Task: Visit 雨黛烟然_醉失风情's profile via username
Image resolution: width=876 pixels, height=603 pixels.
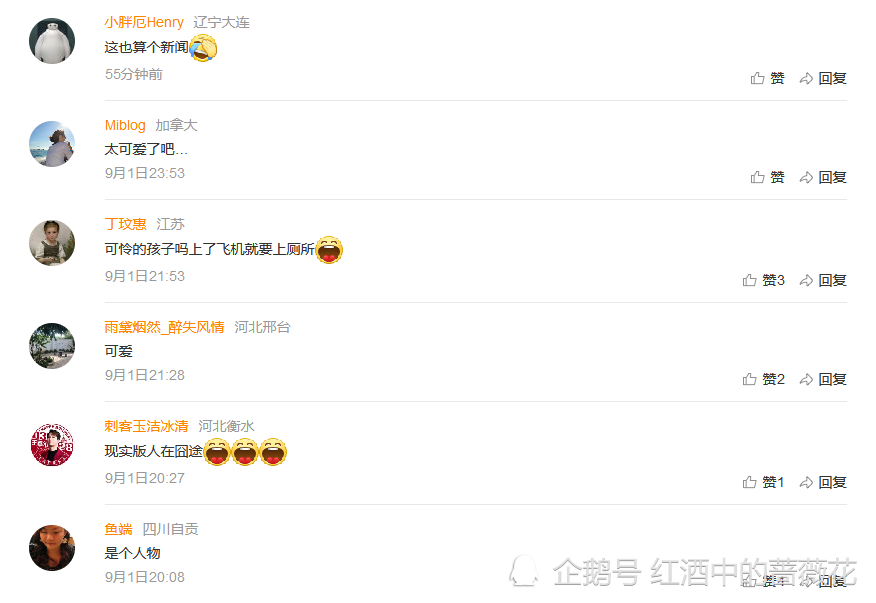Action: tap(164, 327)
